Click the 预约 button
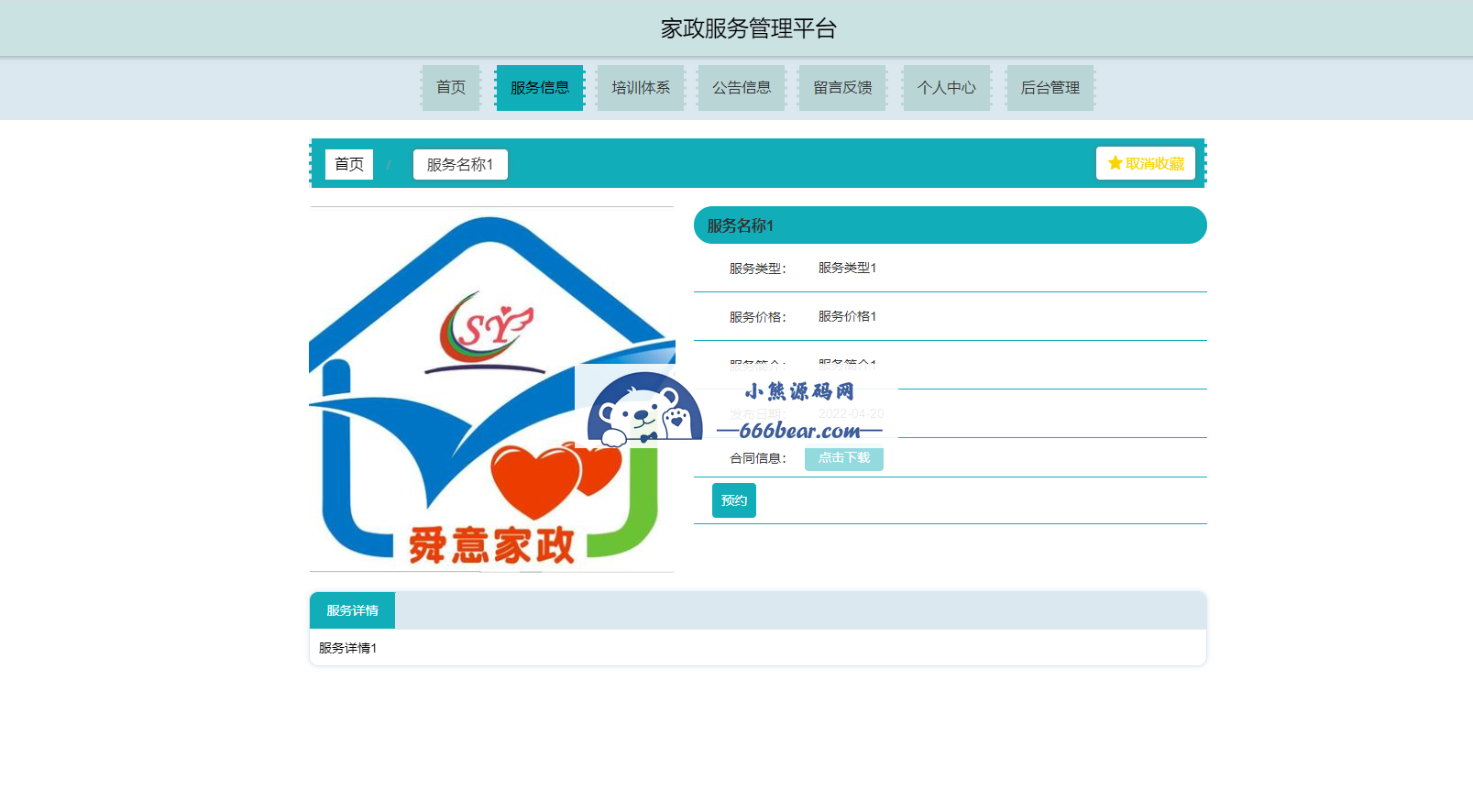The width and height of the screenshot is (1473, 812). pos(734,500)
